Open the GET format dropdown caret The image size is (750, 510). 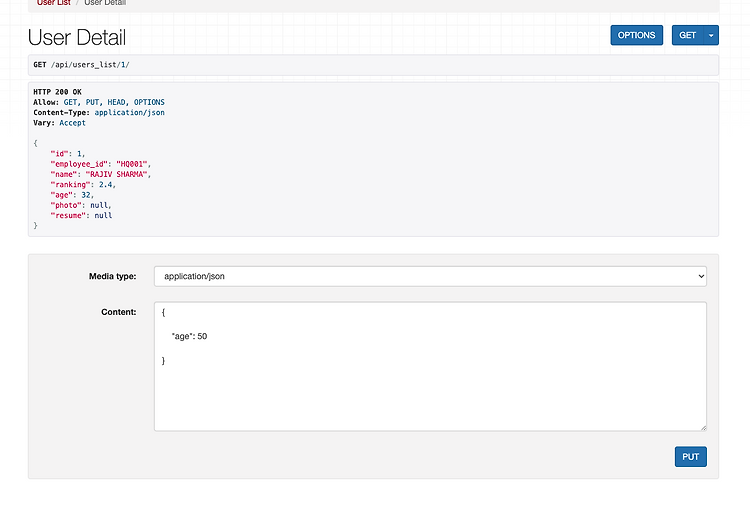(711, 35)
